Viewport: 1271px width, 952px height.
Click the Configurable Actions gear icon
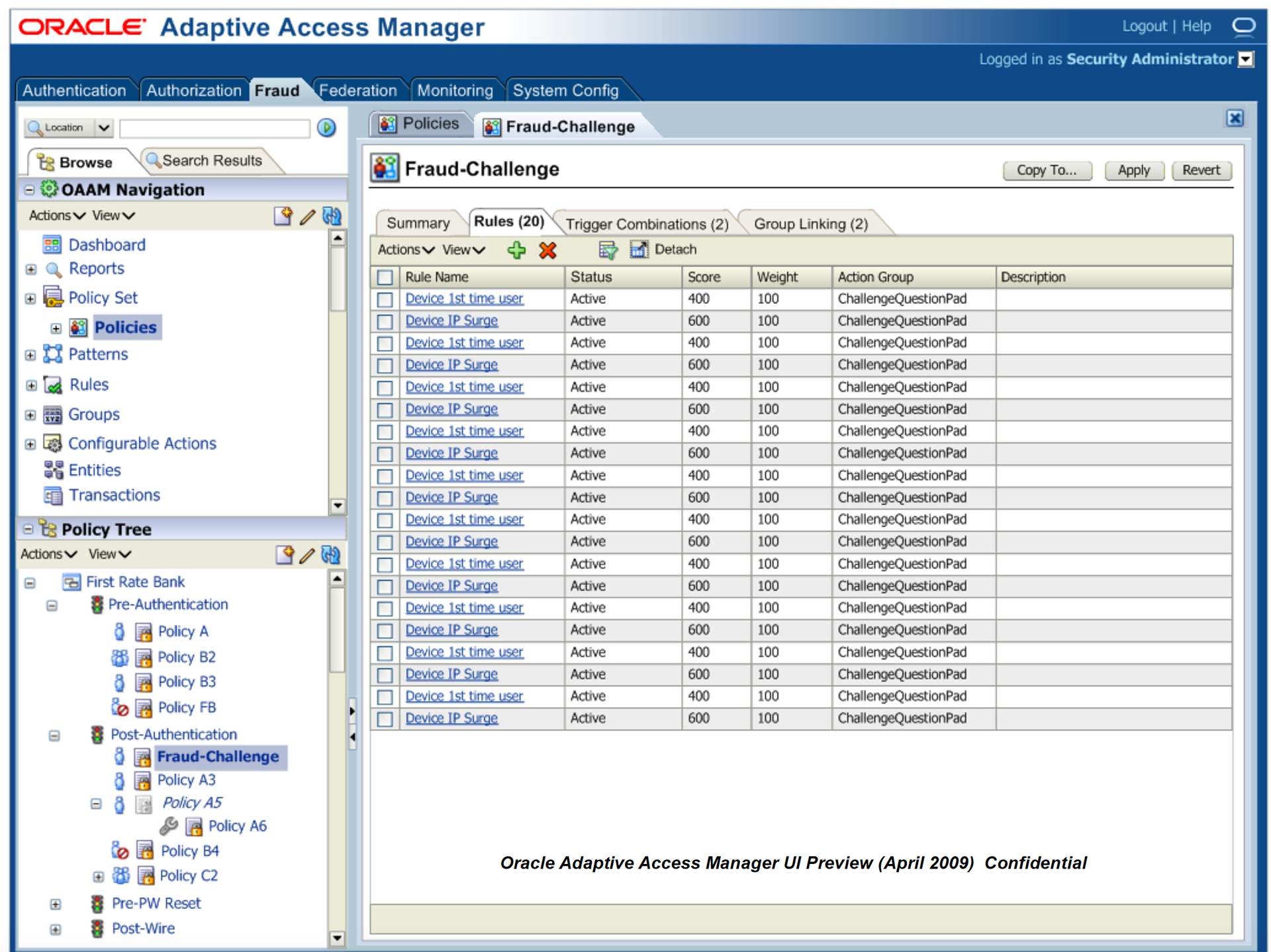point(52,443)
